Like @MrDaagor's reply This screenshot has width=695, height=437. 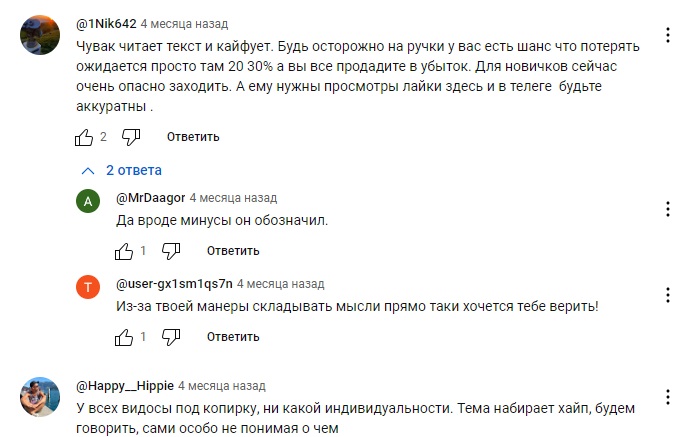point(124,250)
